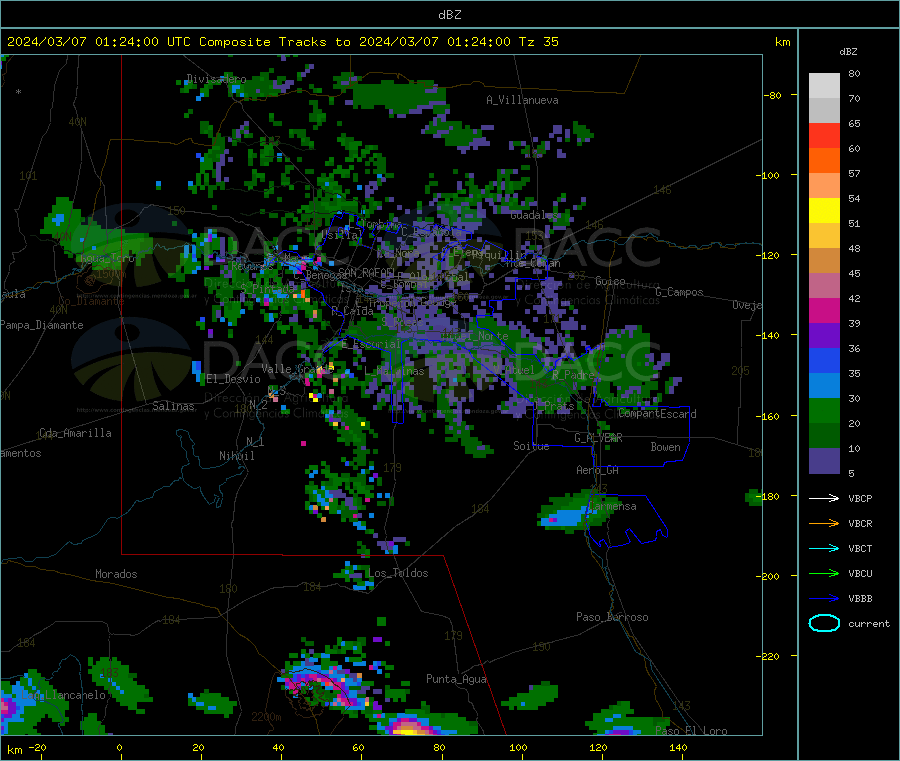The width and height of the screenshot is (900, 761).
Task: Click the 'Tz 35' text in header
Action: click(538, 42)
